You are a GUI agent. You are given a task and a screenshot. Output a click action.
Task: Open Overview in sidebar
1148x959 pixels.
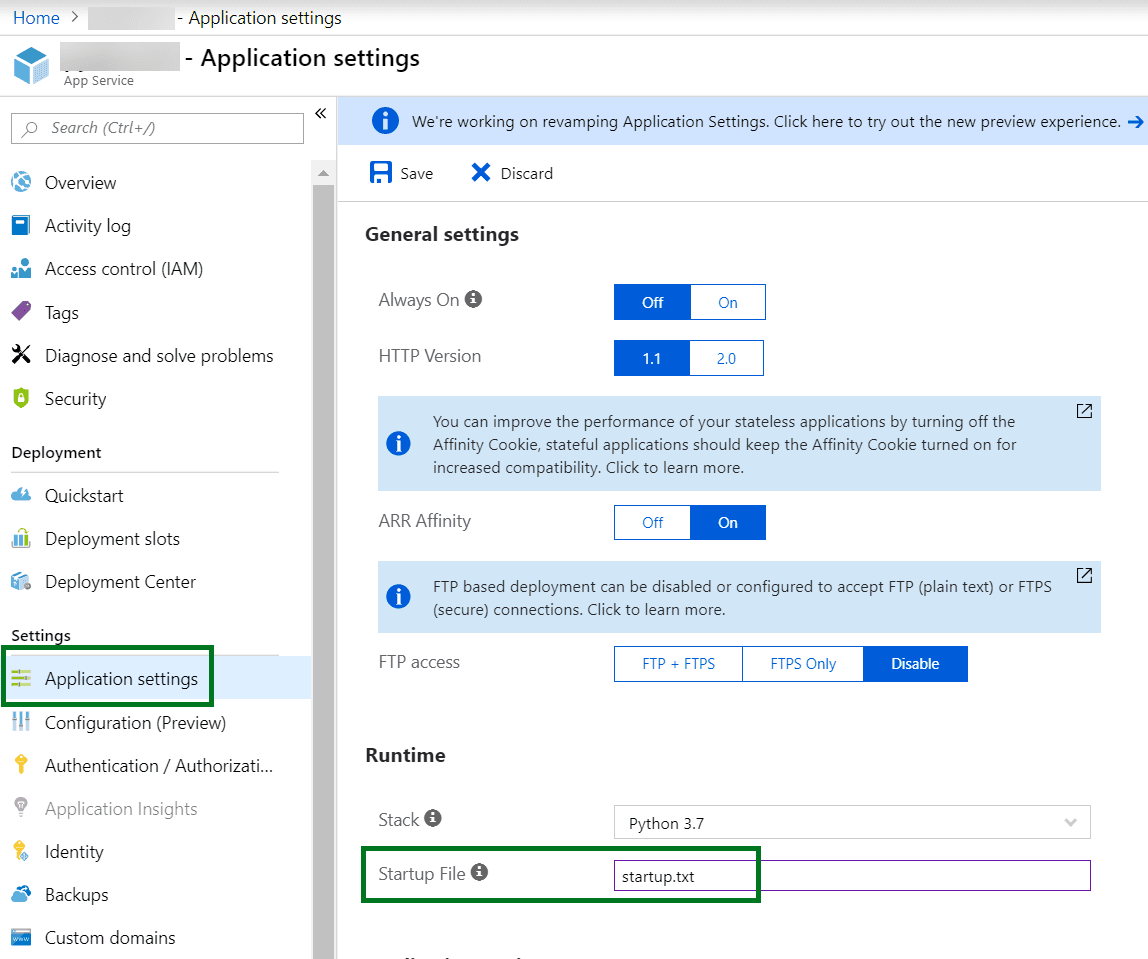click(x=81, y=182)
